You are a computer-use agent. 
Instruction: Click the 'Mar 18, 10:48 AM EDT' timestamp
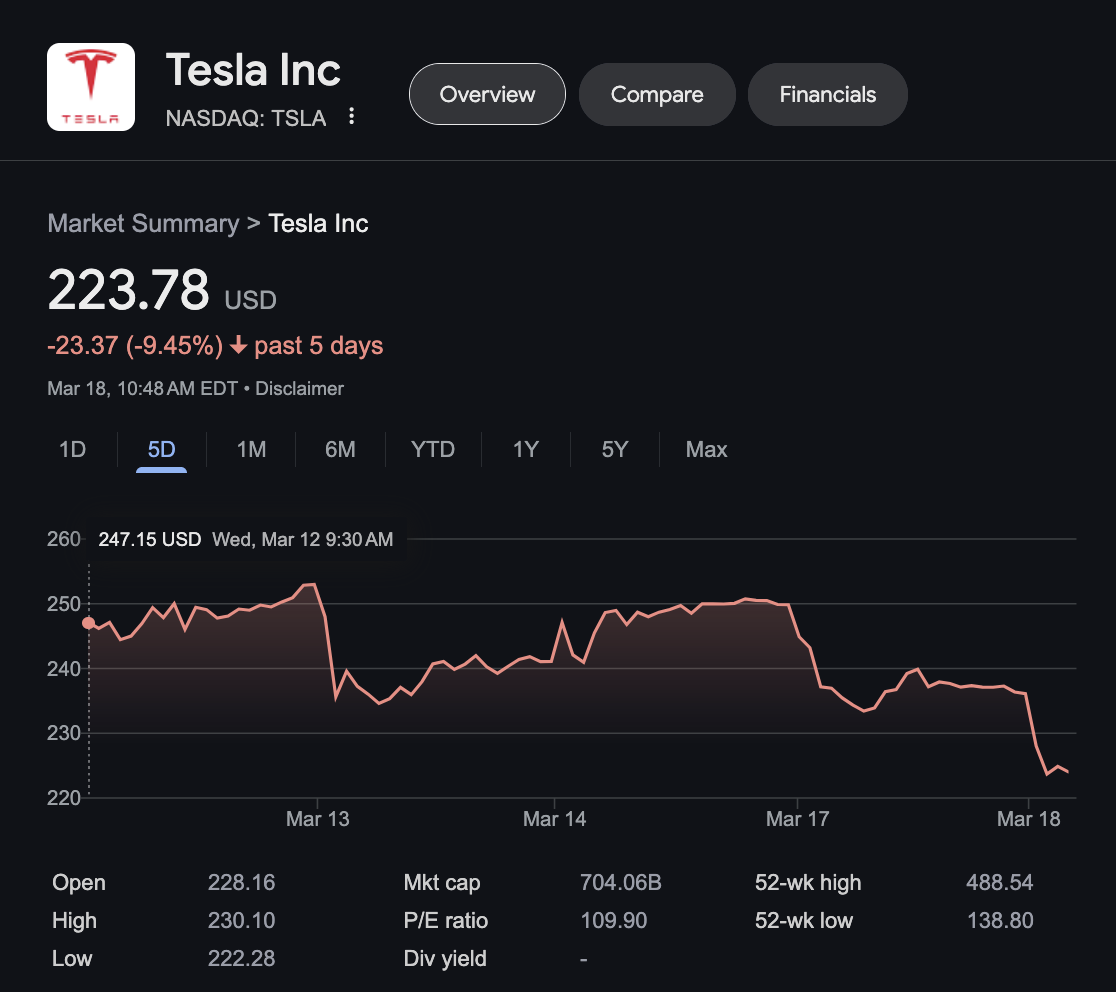(x=142, y=389)
